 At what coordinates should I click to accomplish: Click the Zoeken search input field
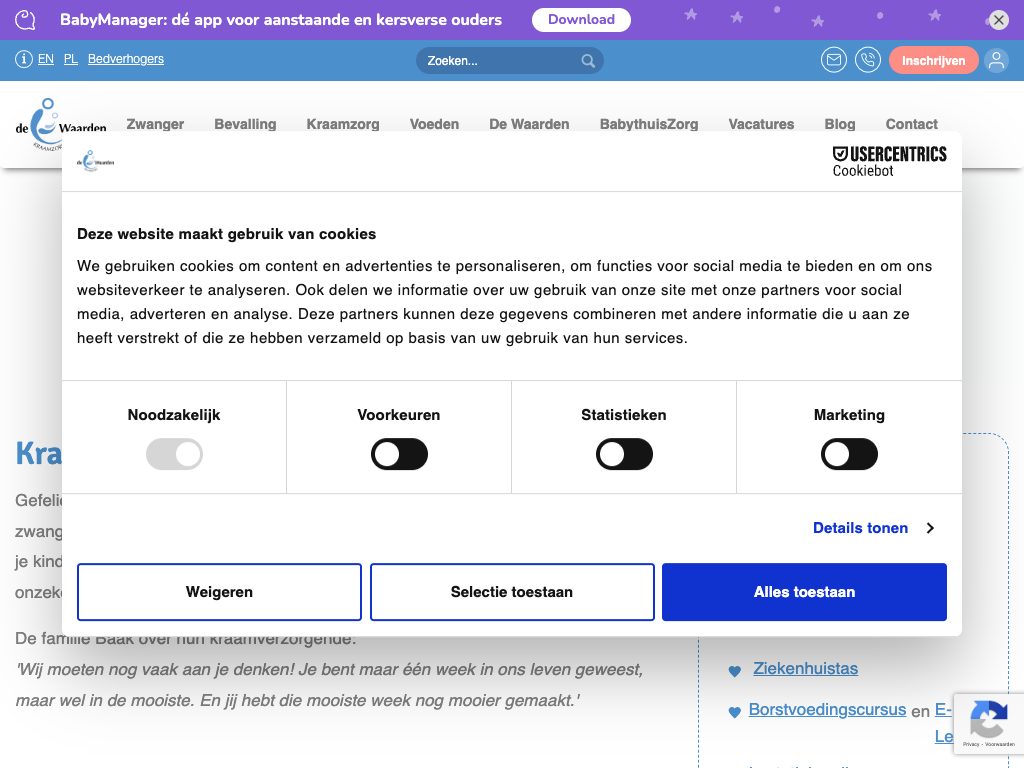coord(500,61)
